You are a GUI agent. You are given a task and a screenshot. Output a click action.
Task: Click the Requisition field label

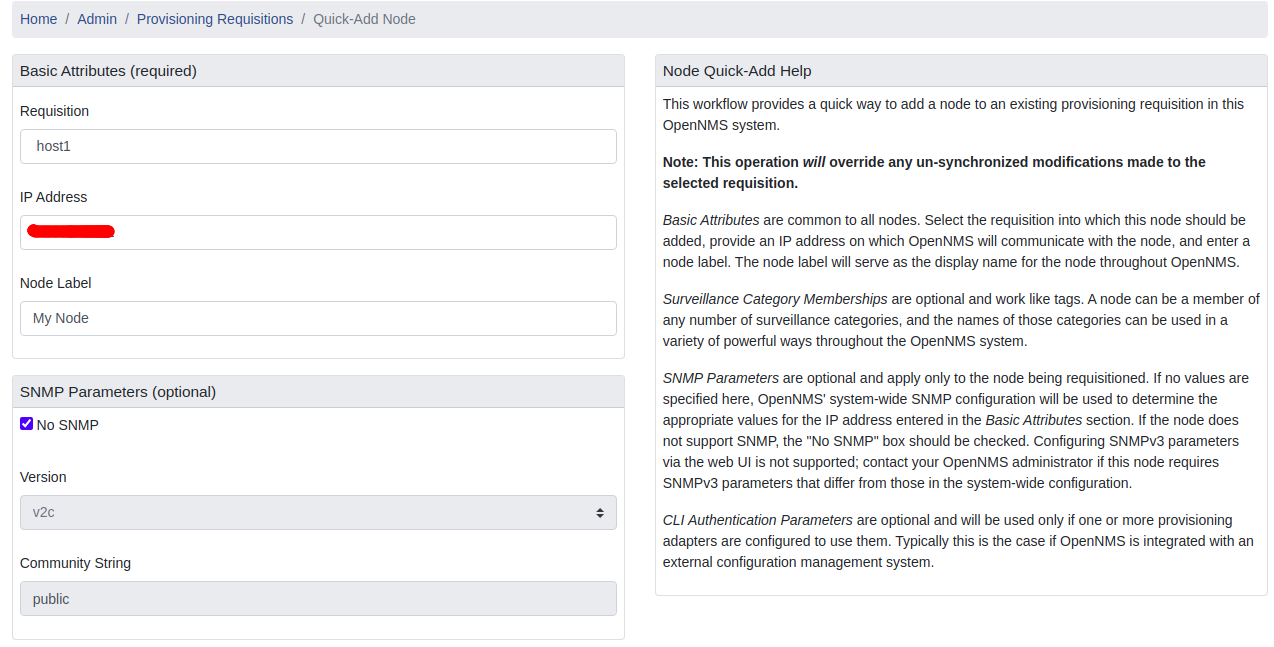tap(54, 111)
